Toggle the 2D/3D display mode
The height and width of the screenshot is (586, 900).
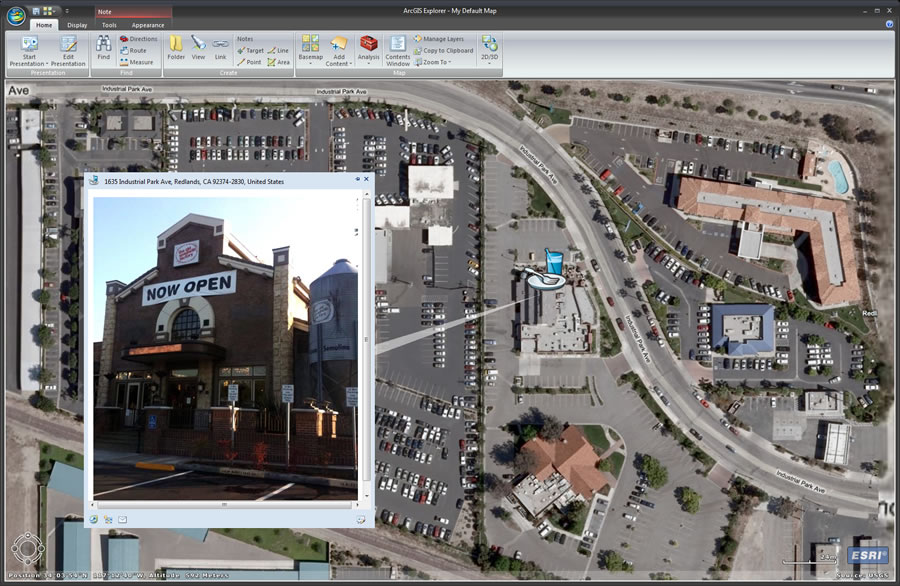(x=490, y=49)
